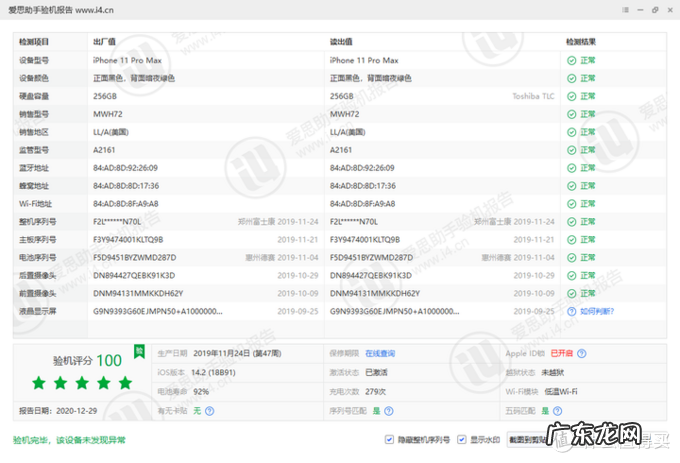Toggle the 显示水印 checkbox
This screenshot has width=680, height=463.
coord(462,440)
